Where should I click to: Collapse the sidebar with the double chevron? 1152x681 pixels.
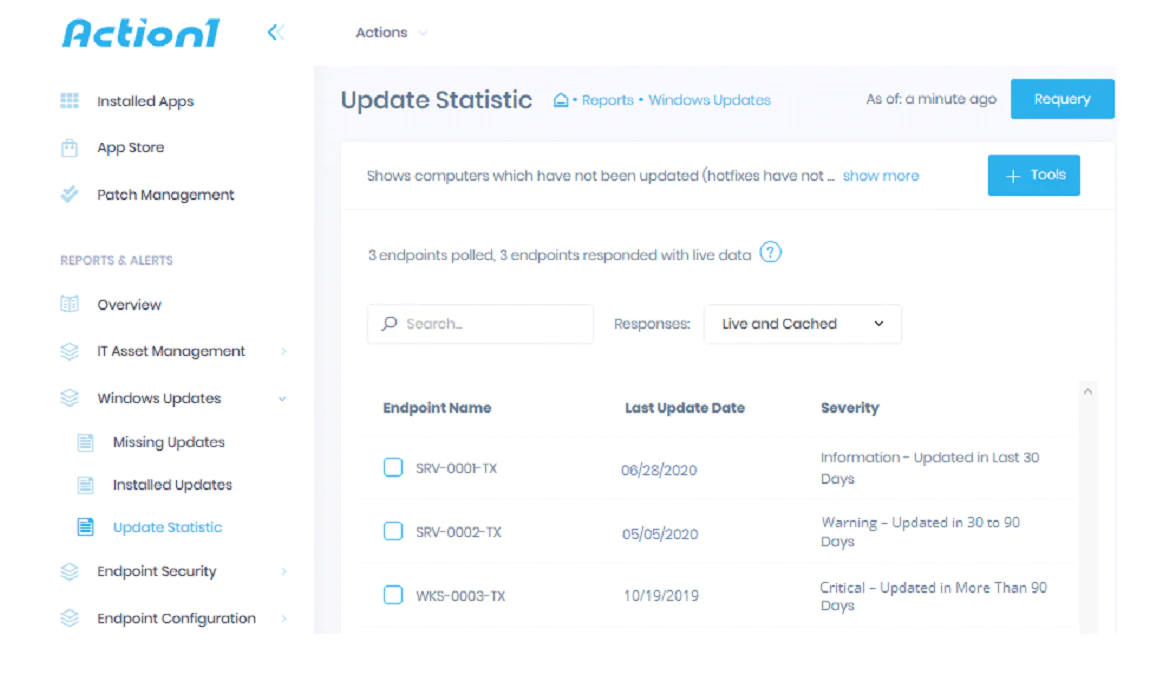pyautogui.click(x=276, y=31)
